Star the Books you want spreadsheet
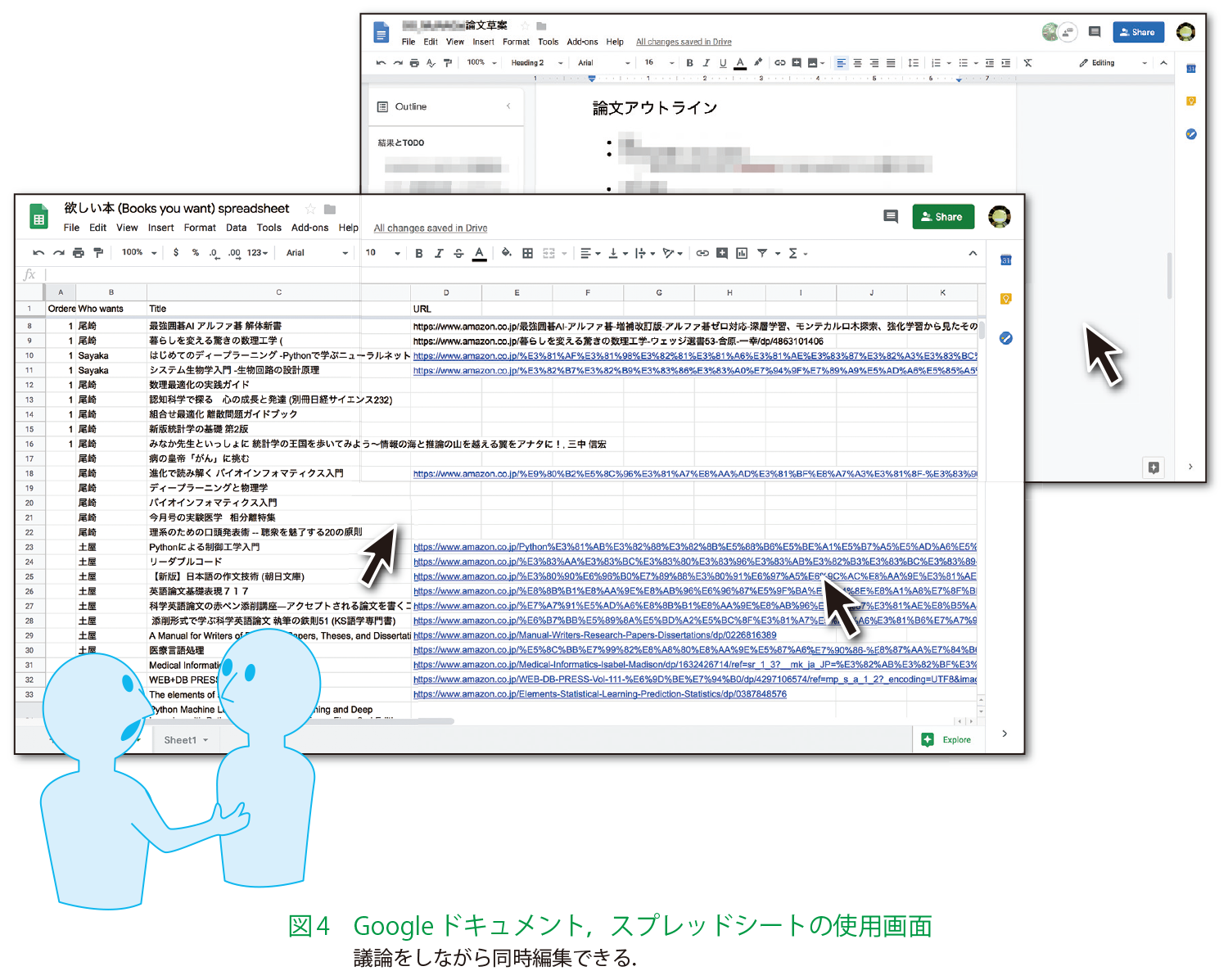 click(310, 209)
